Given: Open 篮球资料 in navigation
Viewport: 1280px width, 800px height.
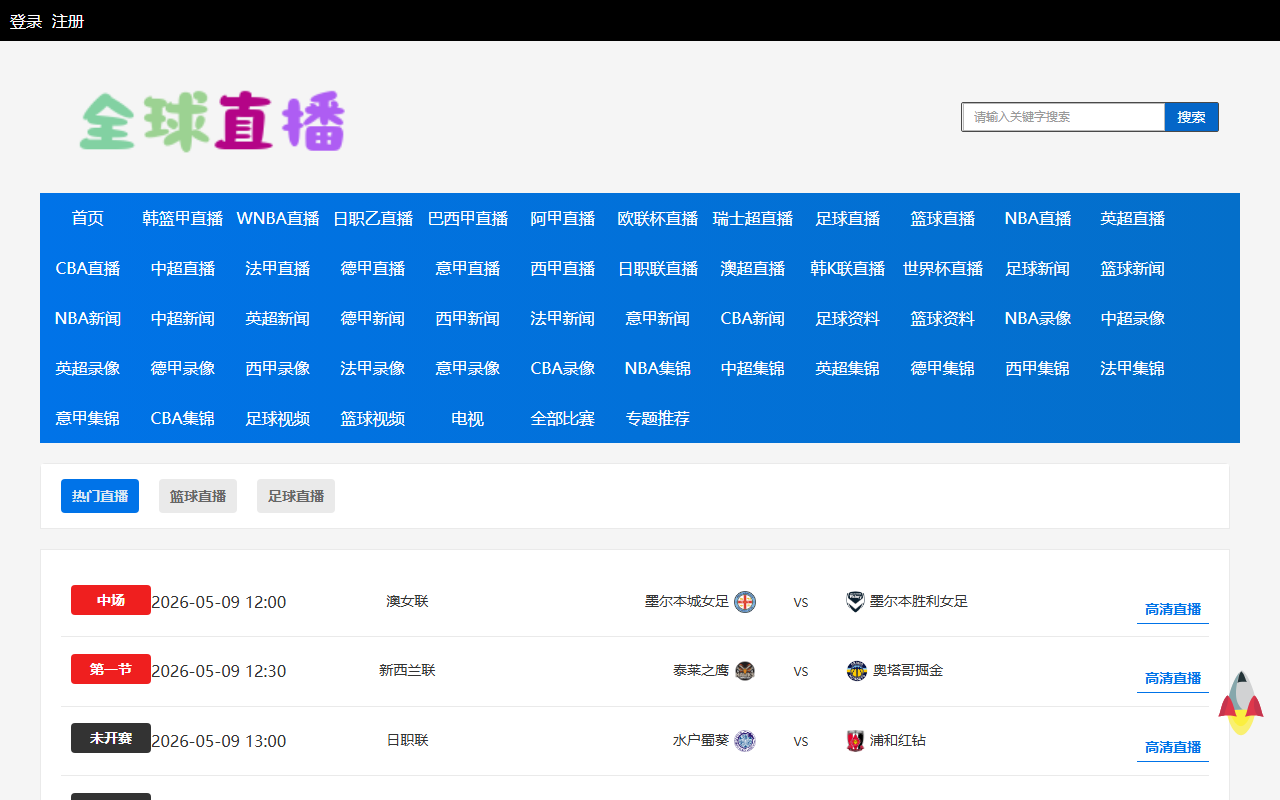Looking at the screenshot, I should [943, 318].
